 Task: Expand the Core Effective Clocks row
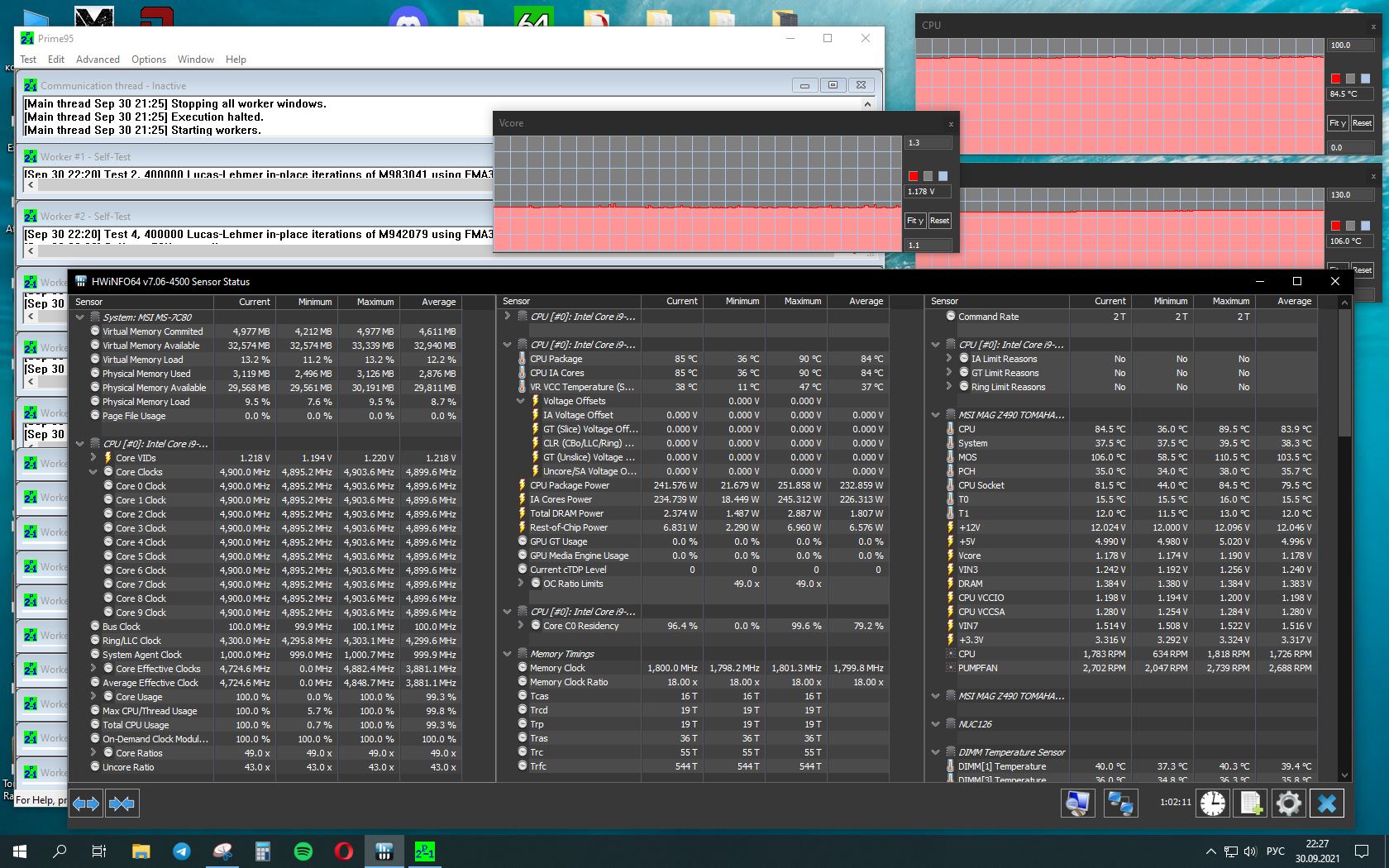click(x=93, y=669)
